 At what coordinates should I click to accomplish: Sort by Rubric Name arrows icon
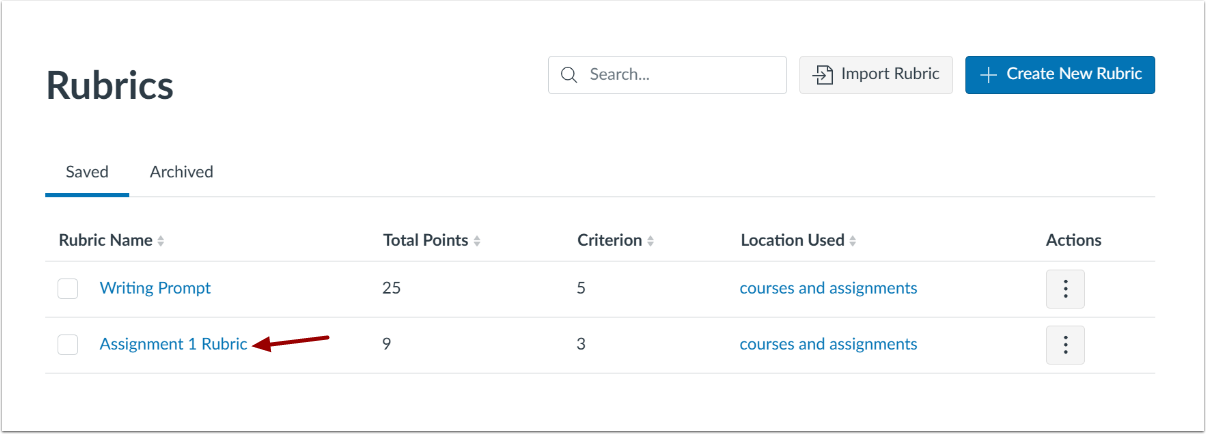[x=161, y=241]
